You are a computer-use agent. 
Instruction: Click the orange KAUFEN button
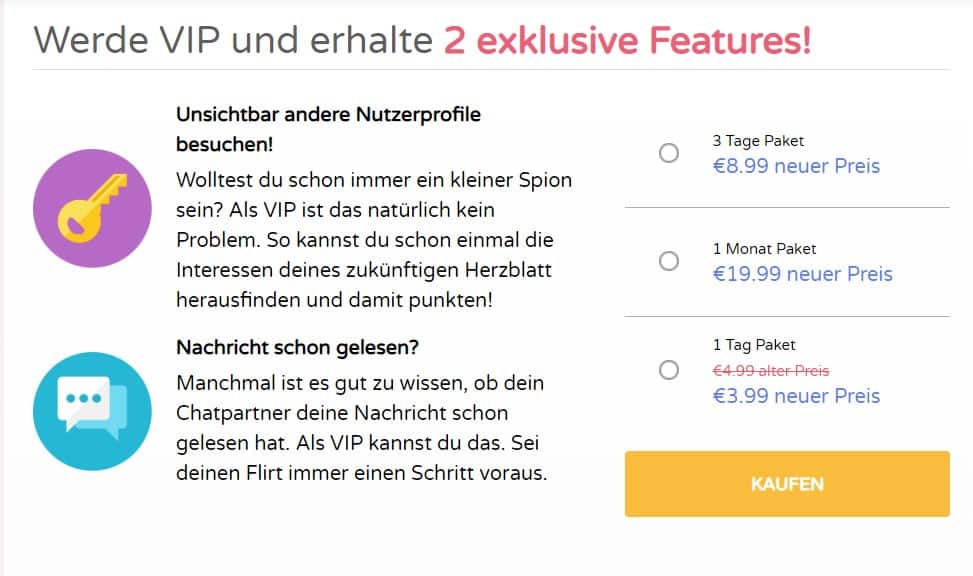(787, 484)
